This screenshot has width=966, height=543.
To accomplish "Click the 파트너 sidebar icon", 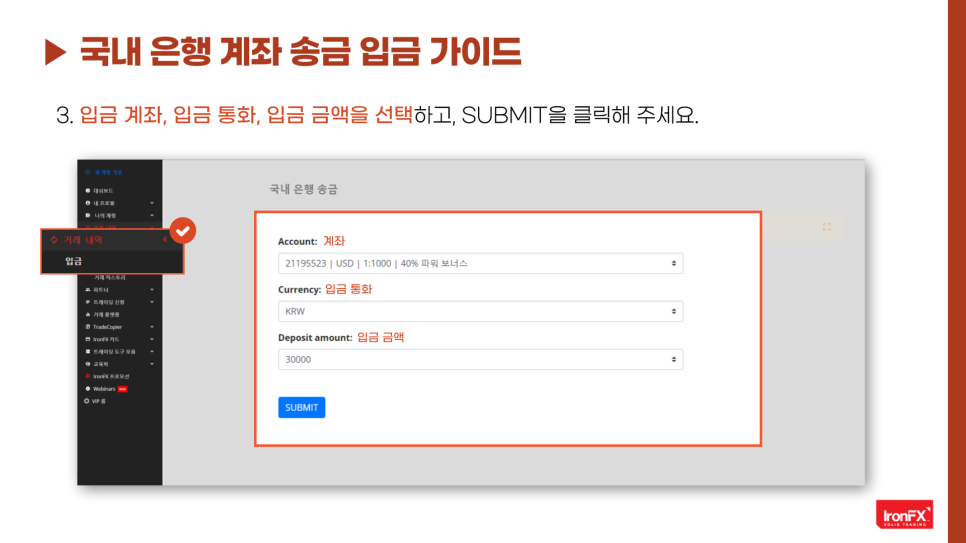I will (x=88, y=289).
